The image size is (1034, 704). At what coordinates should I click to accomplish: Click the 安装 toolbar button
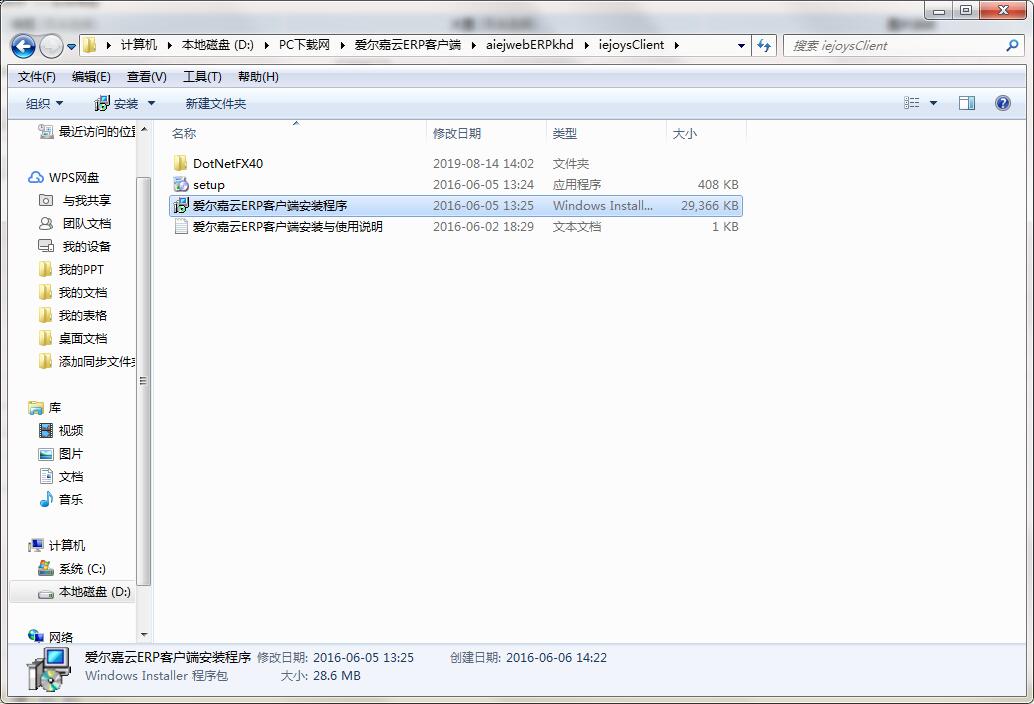125,103
